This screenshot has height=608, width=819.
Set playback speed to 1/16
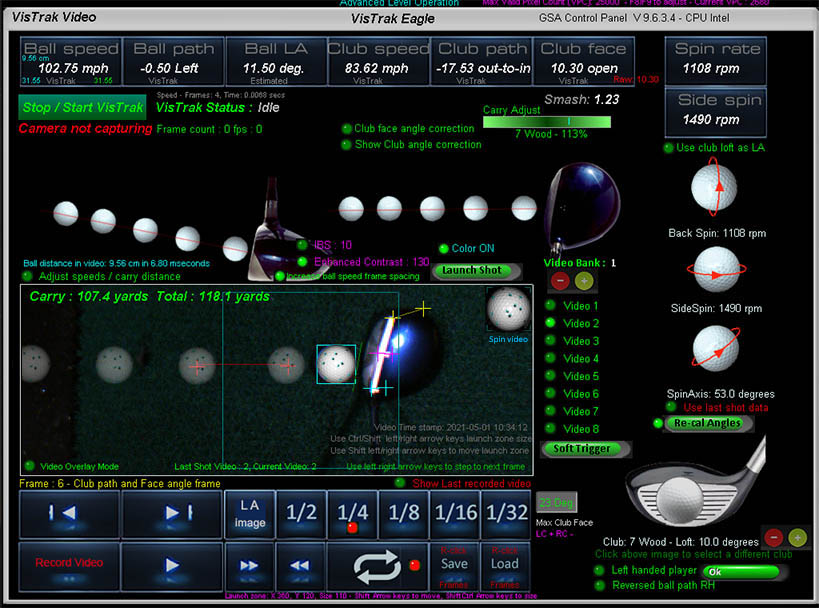(x=455, y=515)
